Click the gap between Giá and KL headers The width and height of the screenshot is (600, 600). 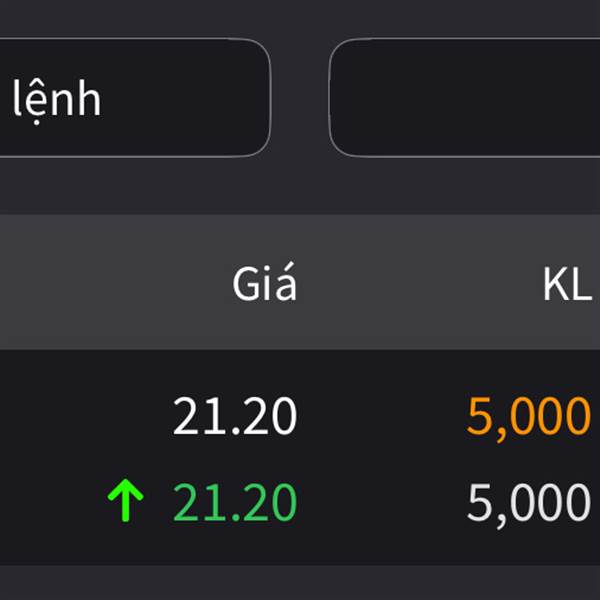coord(420,282)
